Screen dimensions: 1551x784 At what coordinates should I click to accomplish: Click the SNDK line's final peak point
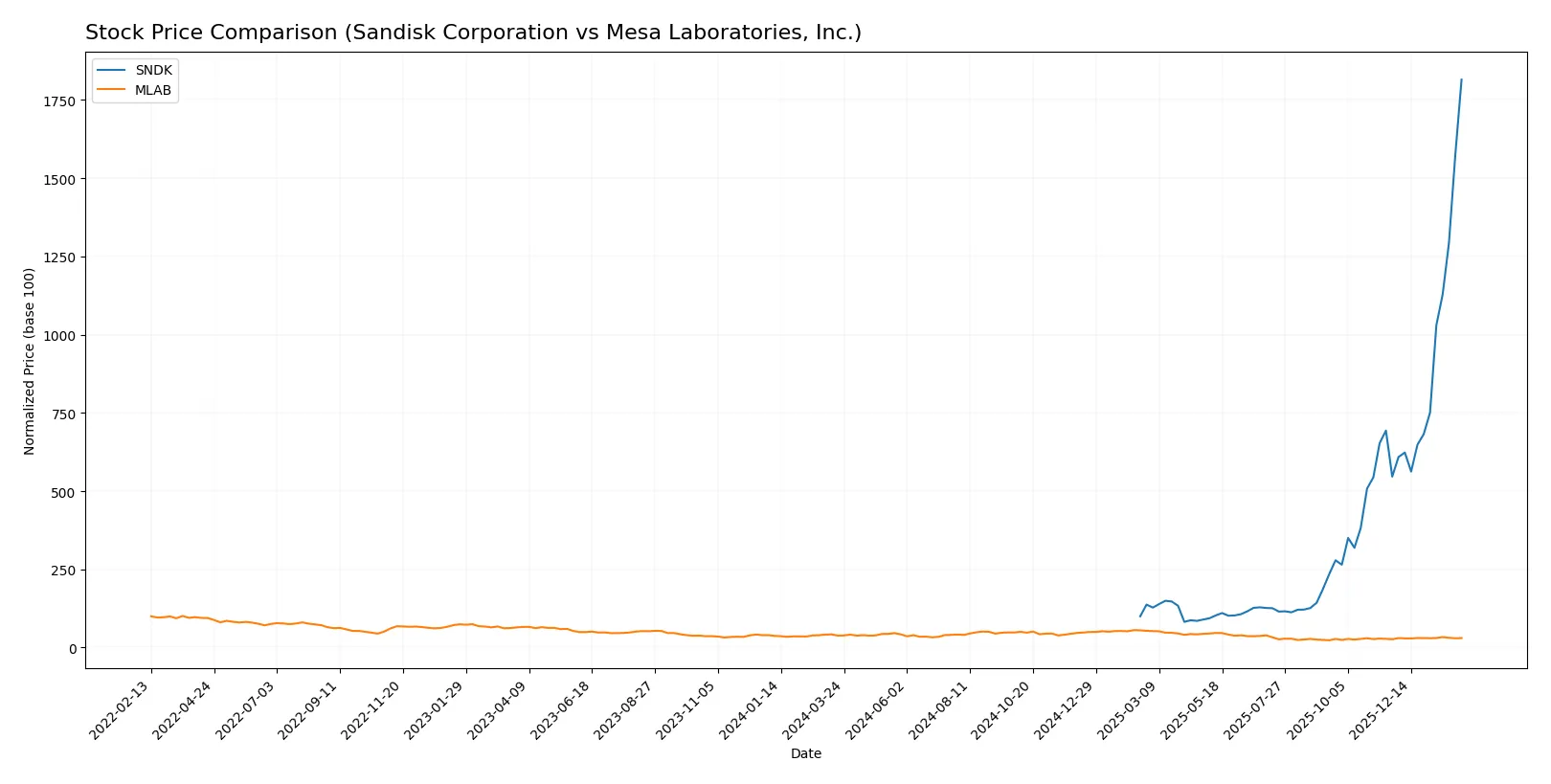pos(1461,79)
